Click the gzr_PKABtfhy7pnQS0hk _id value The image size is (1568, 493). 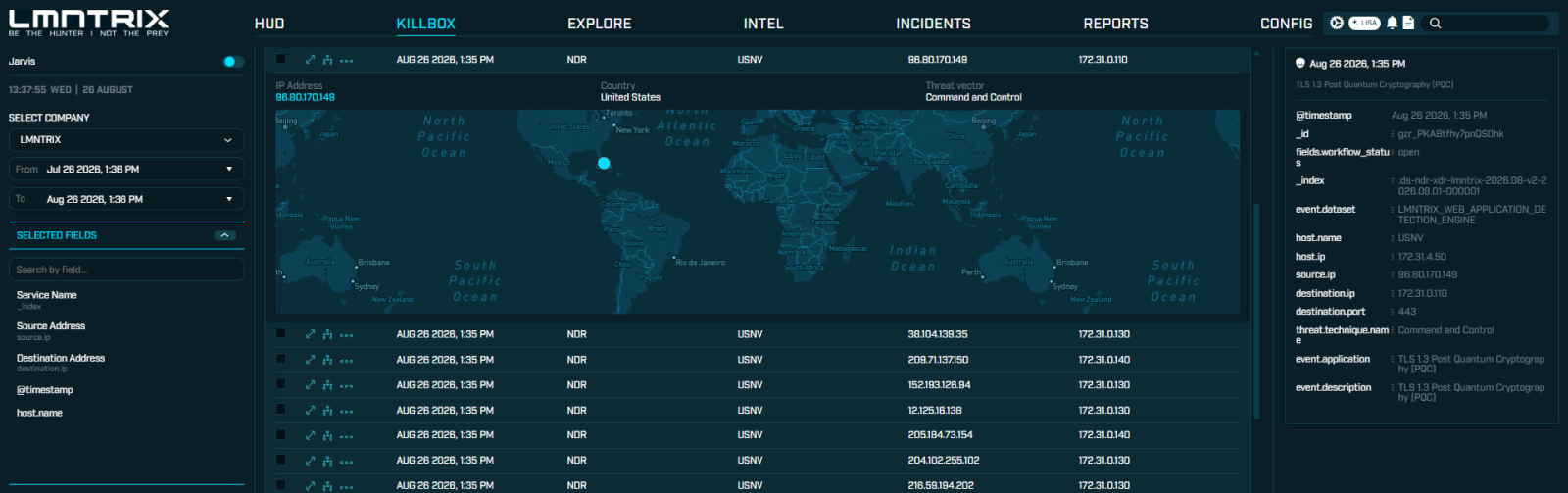pos(1450,134)
